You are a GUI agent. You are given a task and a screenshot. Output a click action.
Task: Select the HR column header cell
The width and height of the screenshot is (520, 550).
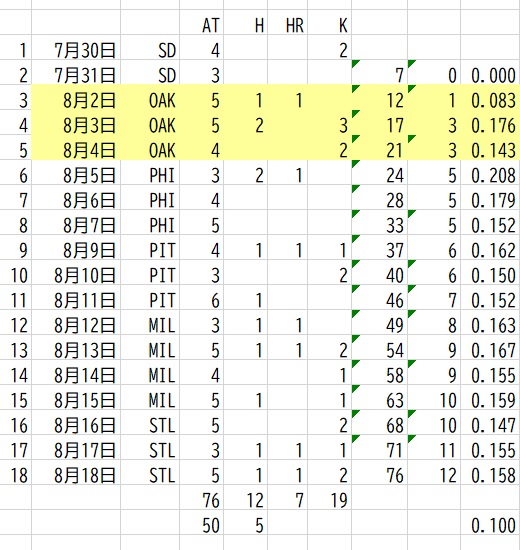click(288, 22)
